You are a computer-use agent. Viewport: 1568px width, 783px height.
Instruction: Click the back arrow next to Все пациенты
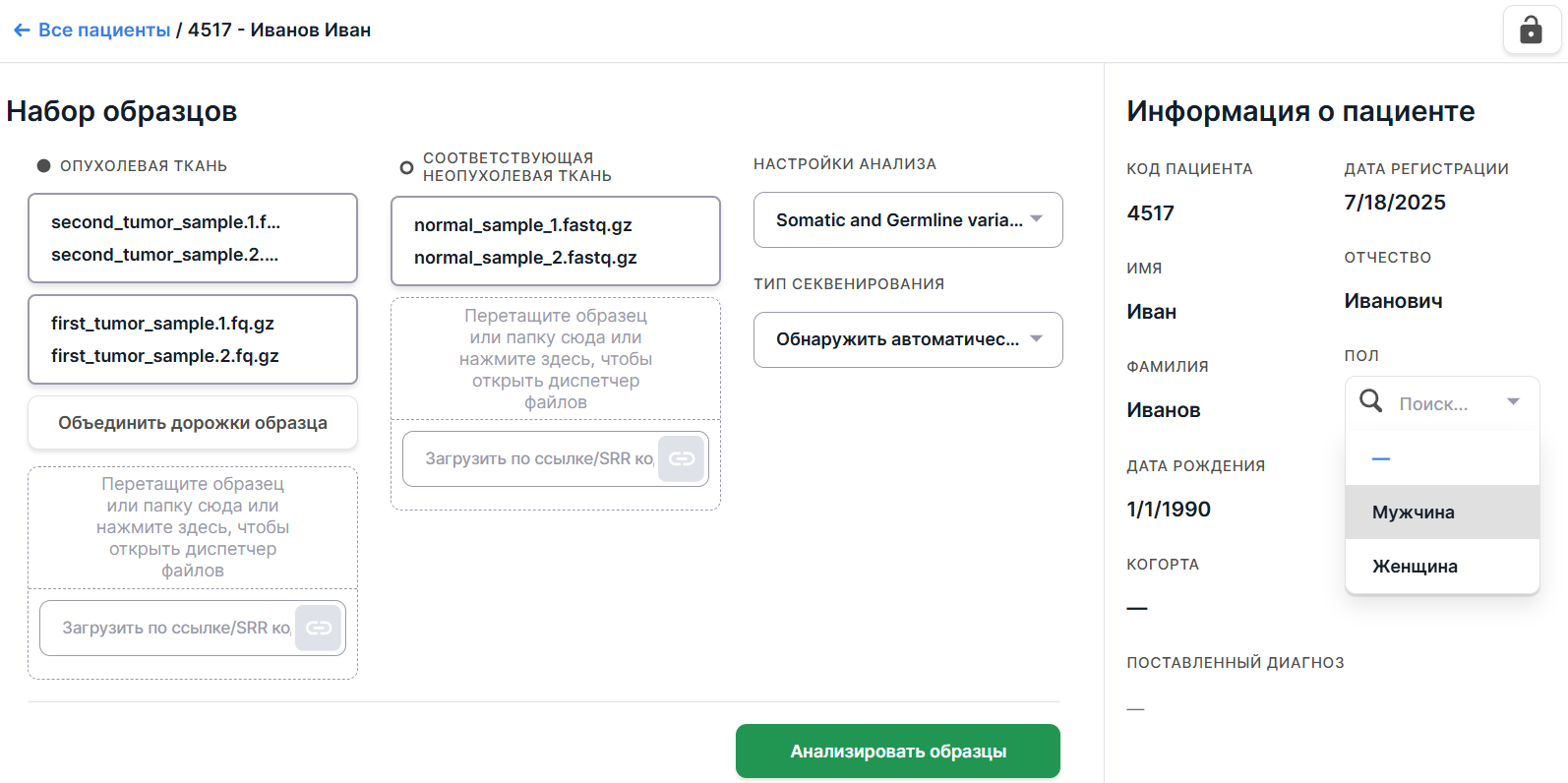click(22, 30)
